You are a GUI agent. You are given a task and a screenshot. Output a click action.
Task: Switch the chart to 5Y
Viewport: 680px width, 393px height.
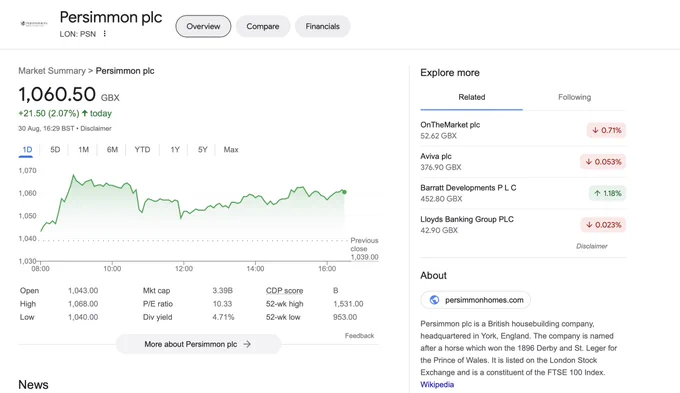coord(203,150)
